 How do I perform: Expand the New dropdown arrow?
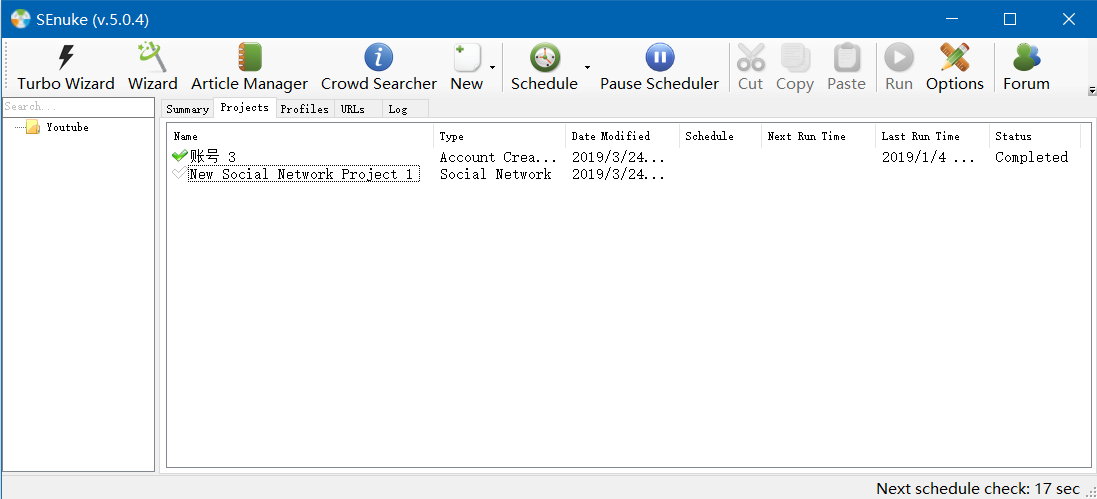[493, 67]
